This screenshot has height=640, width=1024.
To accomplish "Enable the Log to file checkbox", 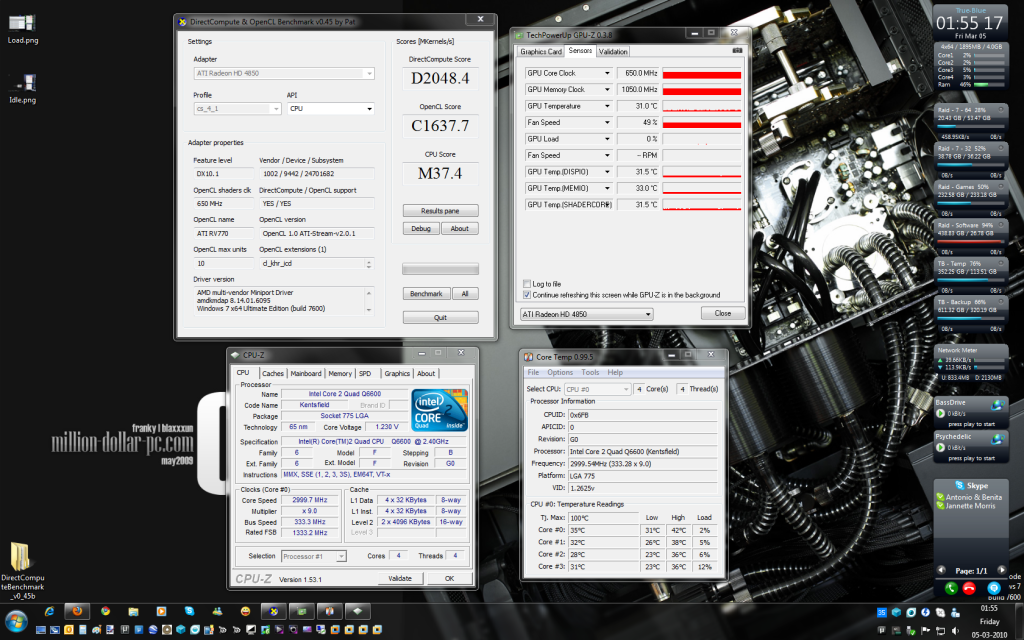I will pyautogui.click(x=528, y=284).
